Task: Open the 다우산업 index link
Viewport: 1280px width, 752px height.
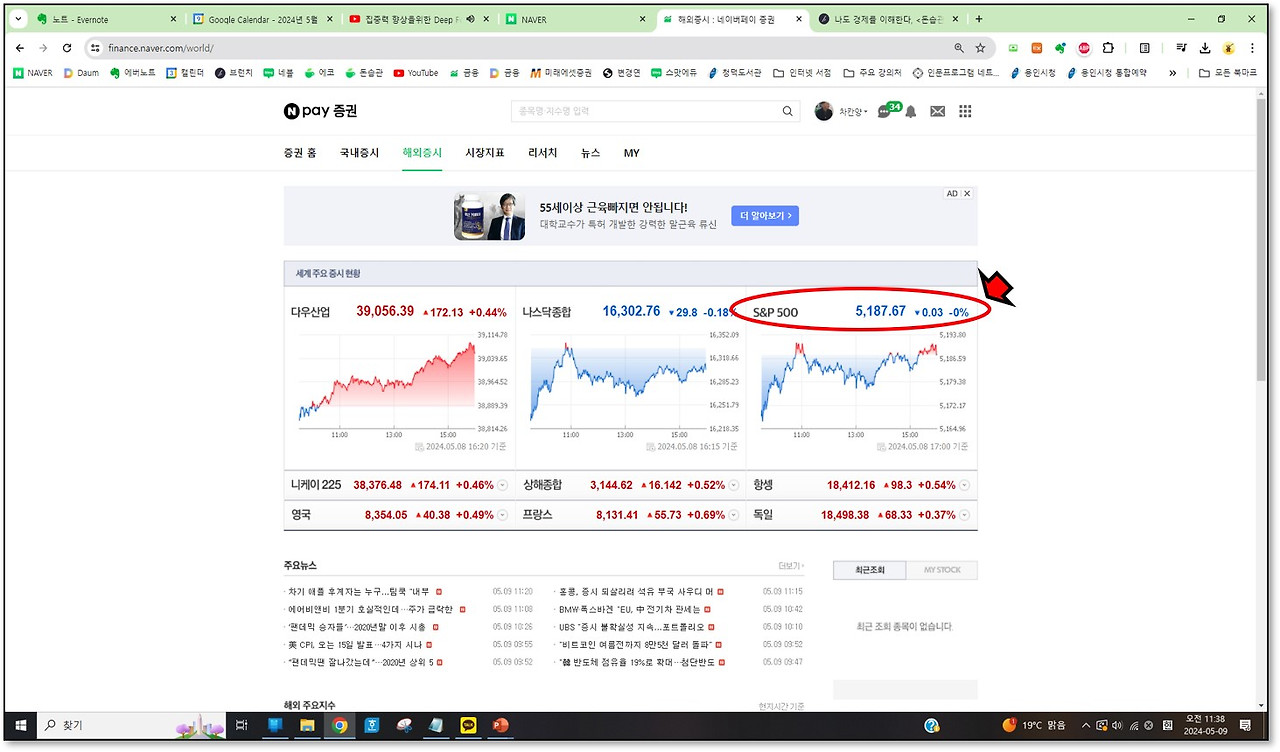Action: click(311, 312)
